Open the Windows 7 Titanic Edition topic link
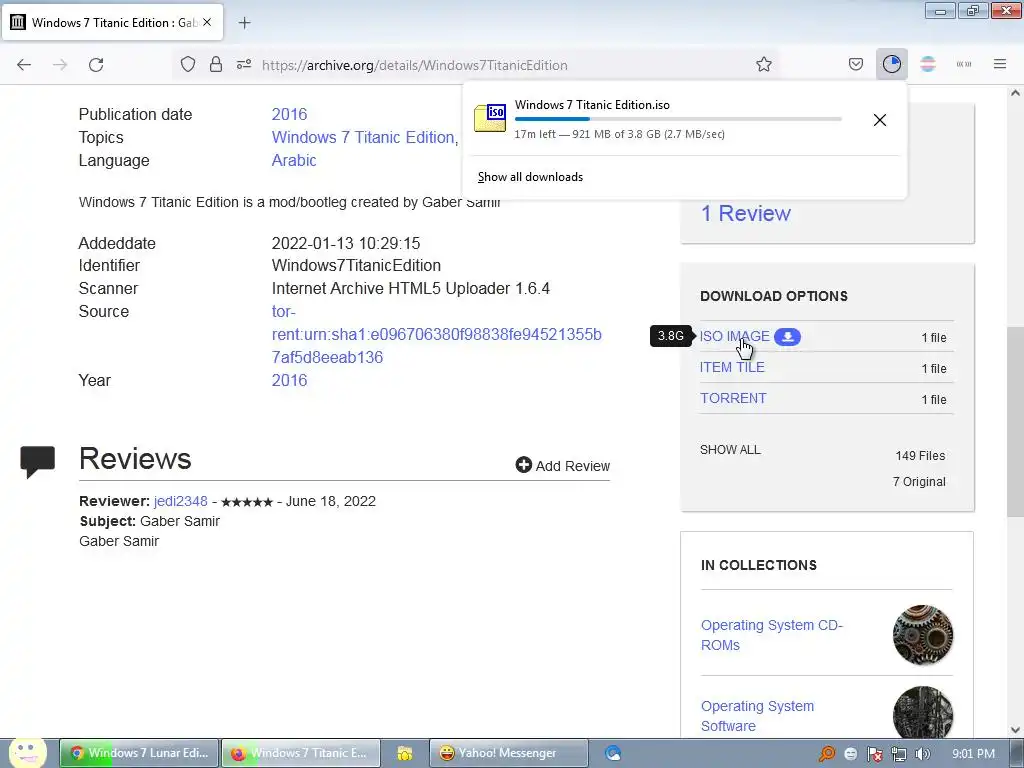Image resolution: width=1024 pixels, height=768 pixels. tap(363, 137)
